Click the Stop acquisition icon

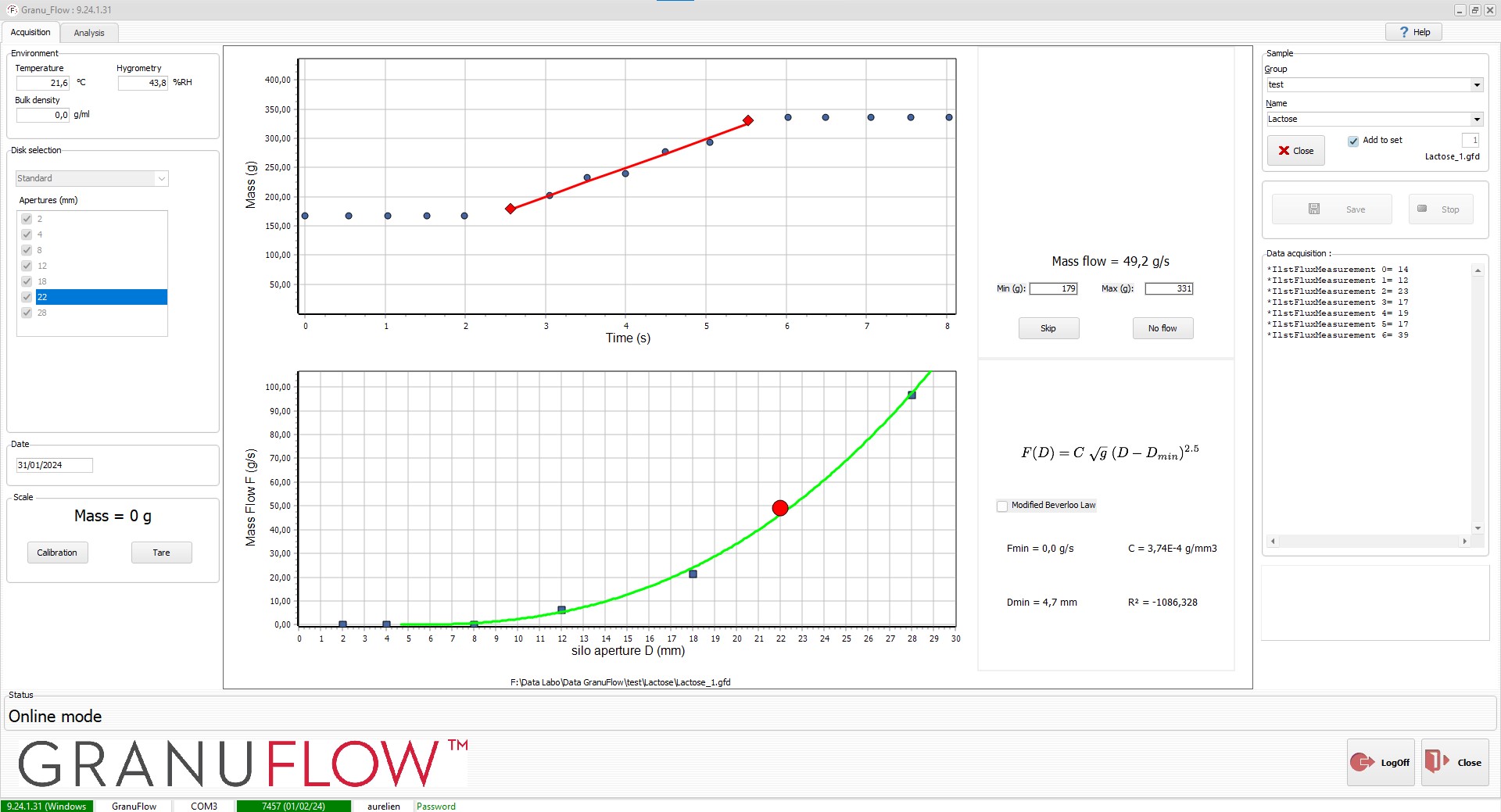coord(1422,209)
